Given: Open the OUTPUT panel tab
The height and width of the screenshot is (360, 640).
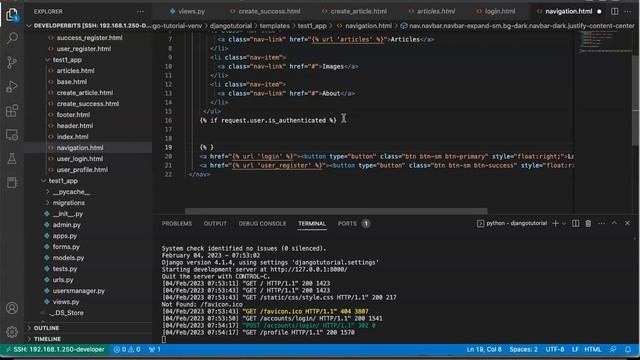Looking at the screenshot, I should click(215, 224).
